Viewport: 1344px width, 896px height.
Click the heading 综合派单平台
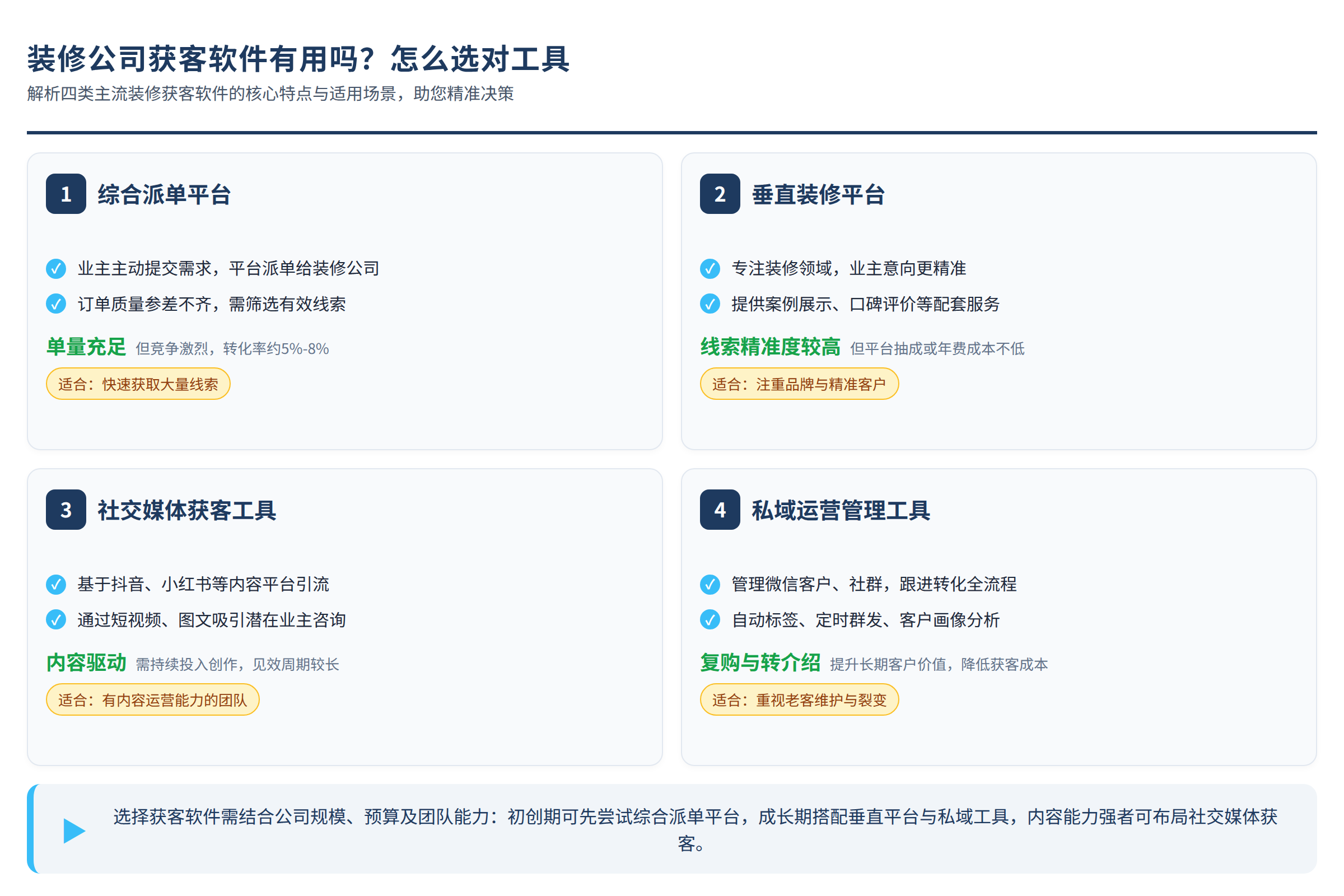165,194
